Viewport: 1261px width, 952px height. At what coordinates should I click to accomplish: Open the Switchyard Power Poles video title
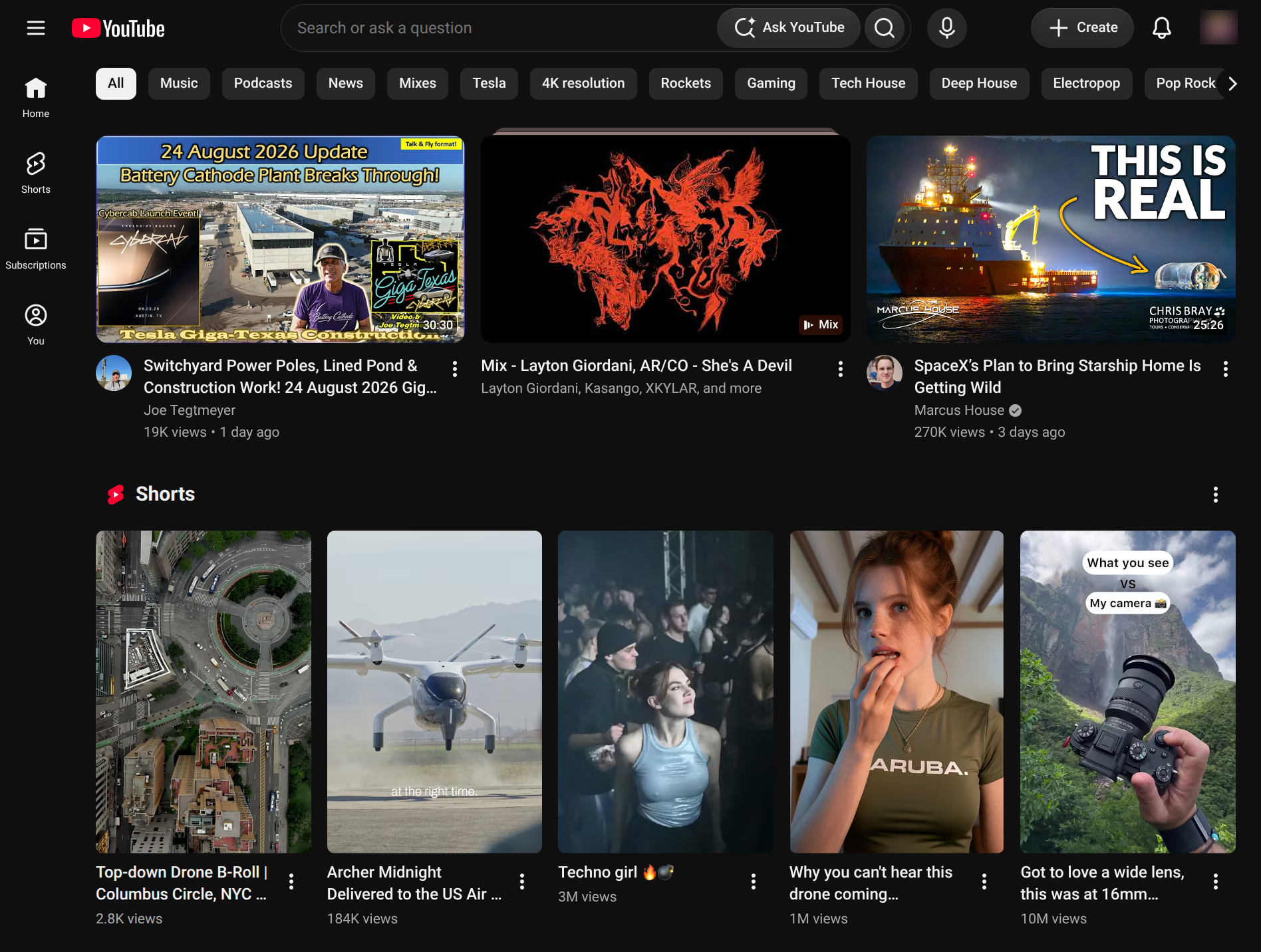click(x=291, y=376)
